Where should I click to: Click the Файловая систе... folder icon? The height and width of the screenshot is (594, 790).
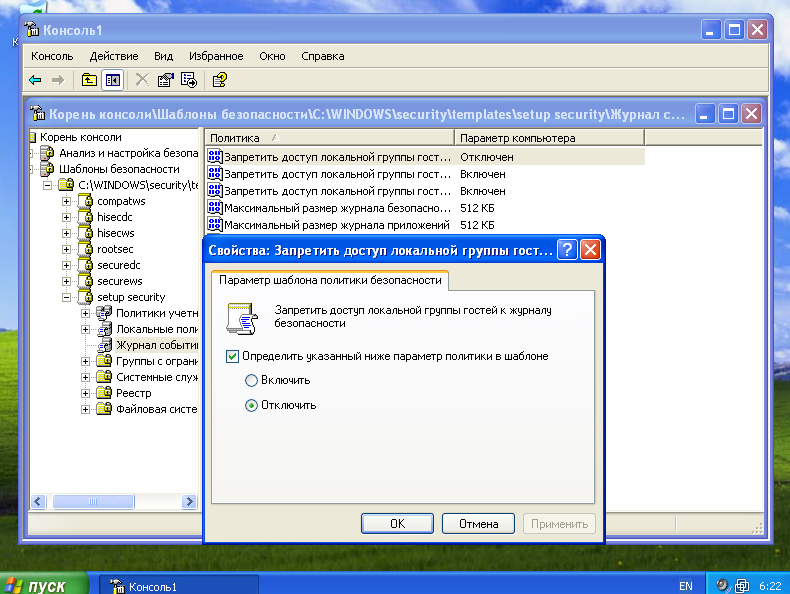104,409
